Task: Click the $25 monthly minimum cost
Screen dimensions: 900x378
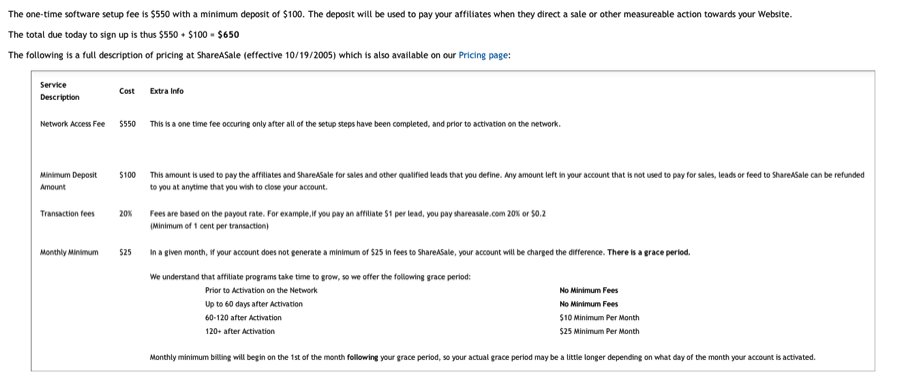Action: [x=125, y=252]
